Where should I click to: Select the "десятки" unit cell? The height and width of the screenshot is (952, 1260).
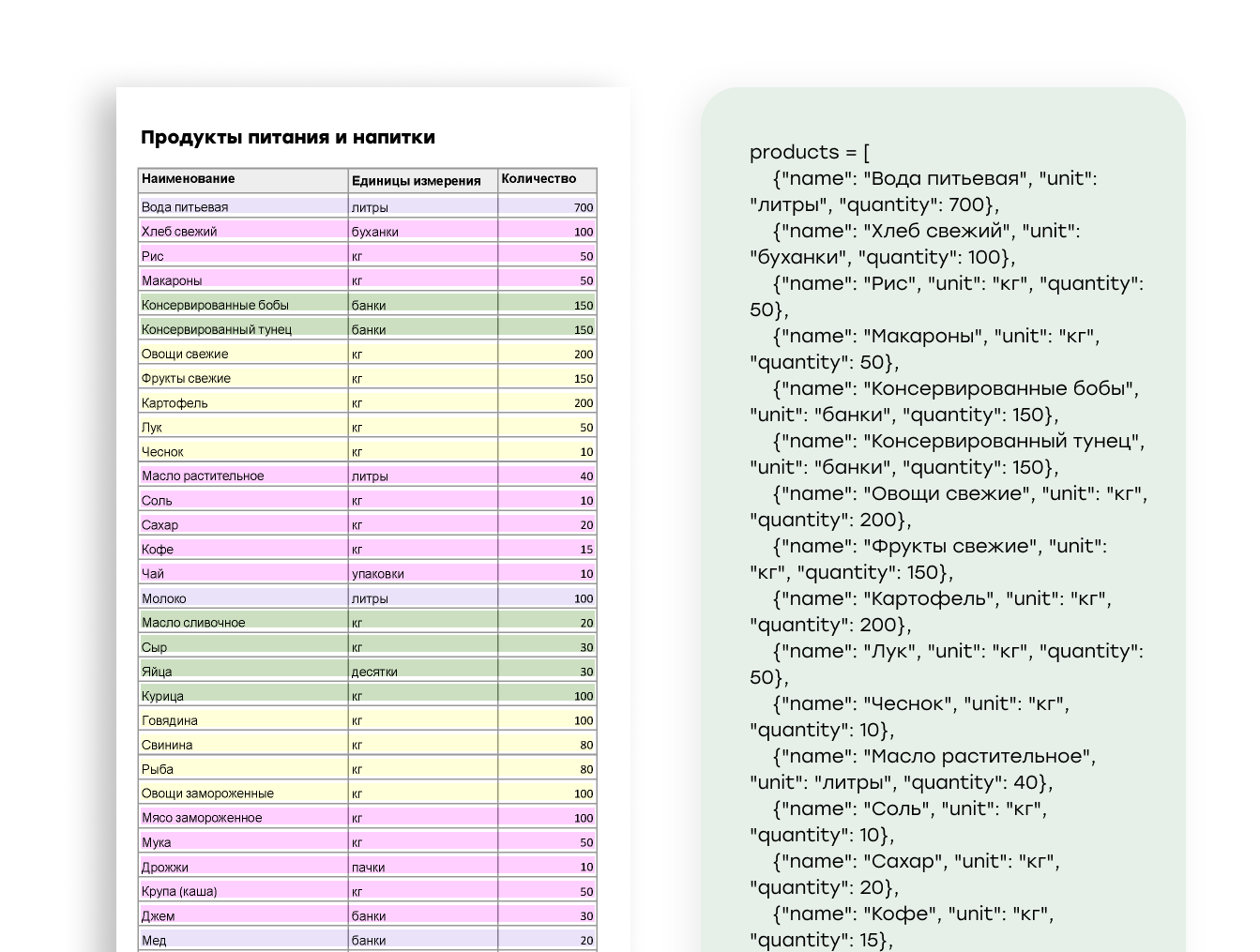pyautogui.click(x=374, y=672)
